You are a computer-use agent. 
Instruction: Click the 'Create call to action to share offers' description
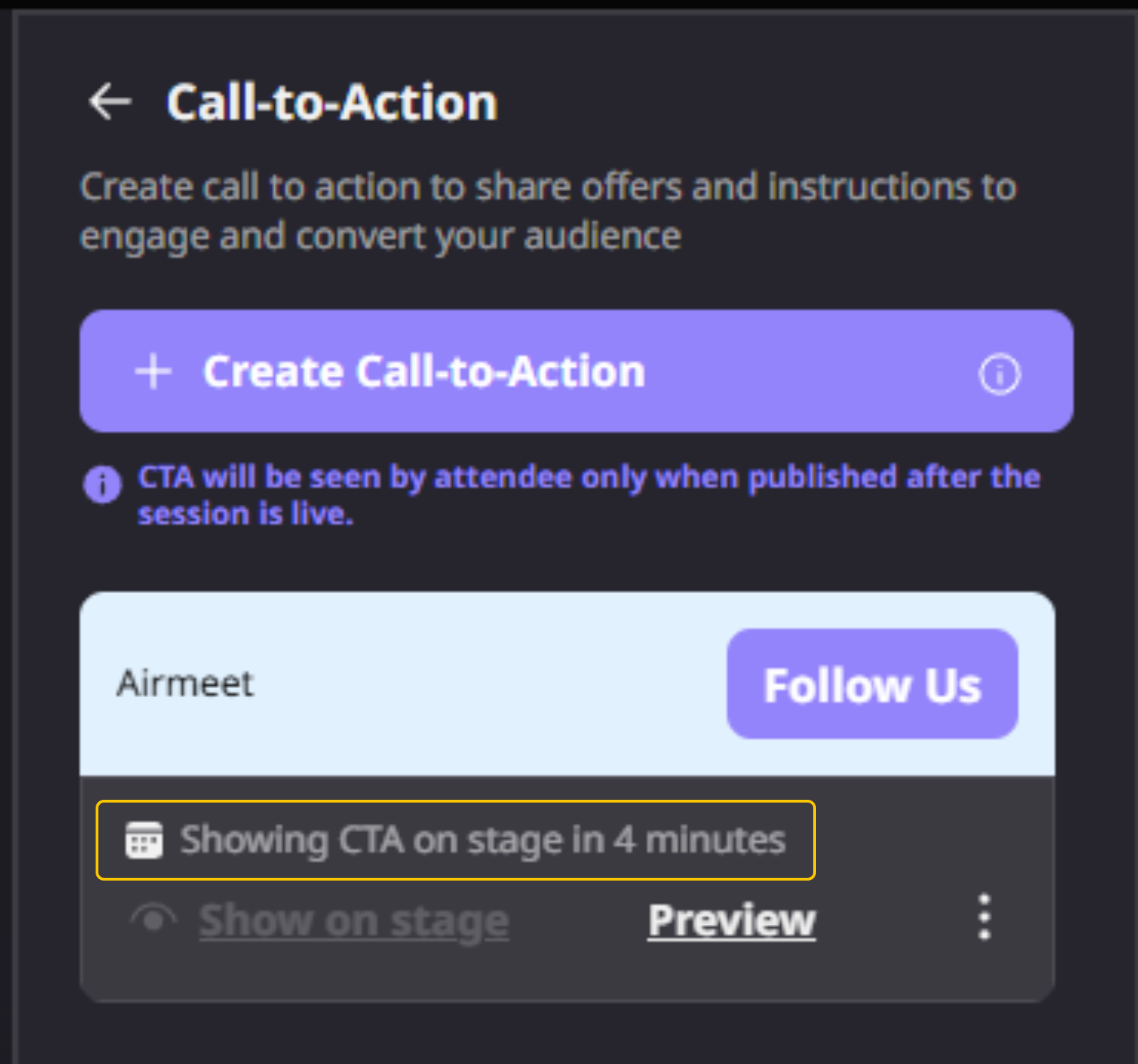(x=548, y=188)
